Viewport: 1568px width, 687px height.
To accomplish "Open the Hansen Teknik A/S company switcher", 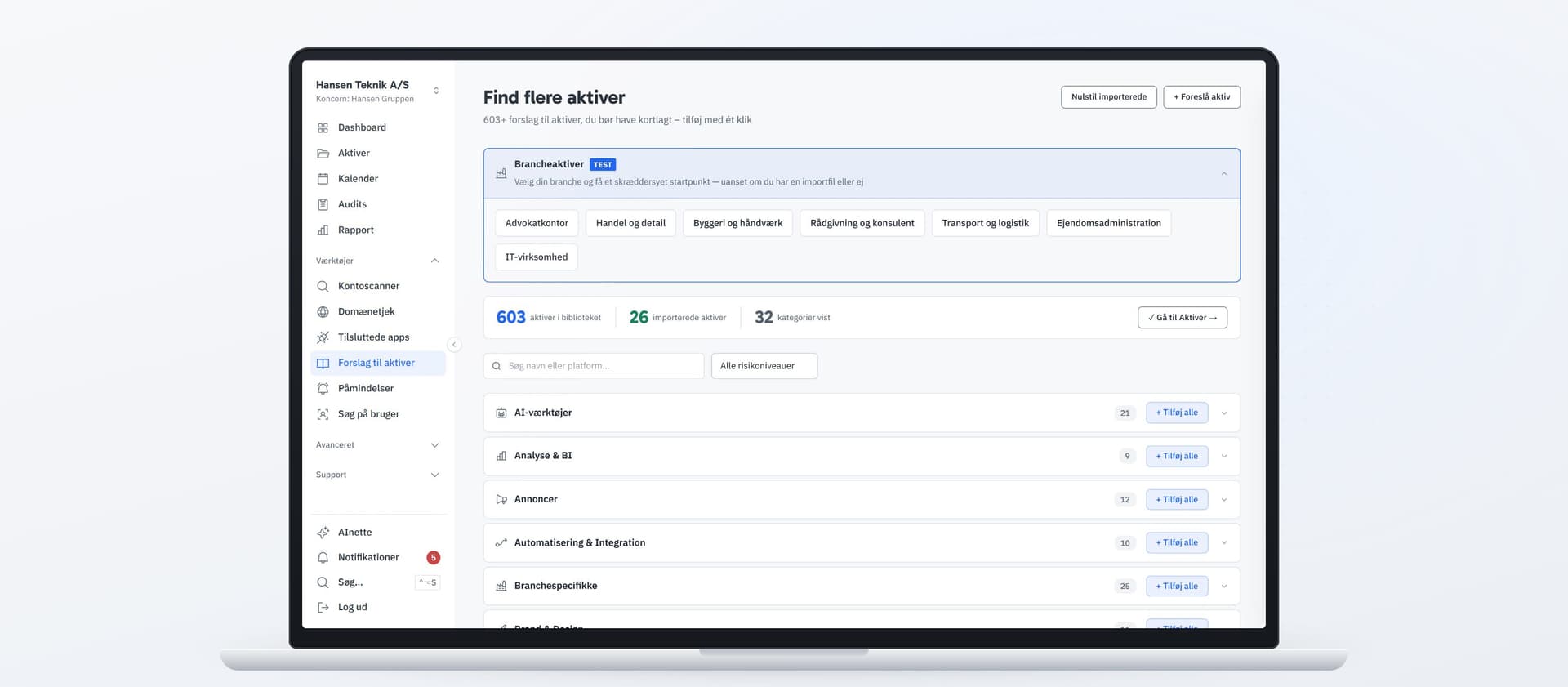I will [x=436, y=91].
